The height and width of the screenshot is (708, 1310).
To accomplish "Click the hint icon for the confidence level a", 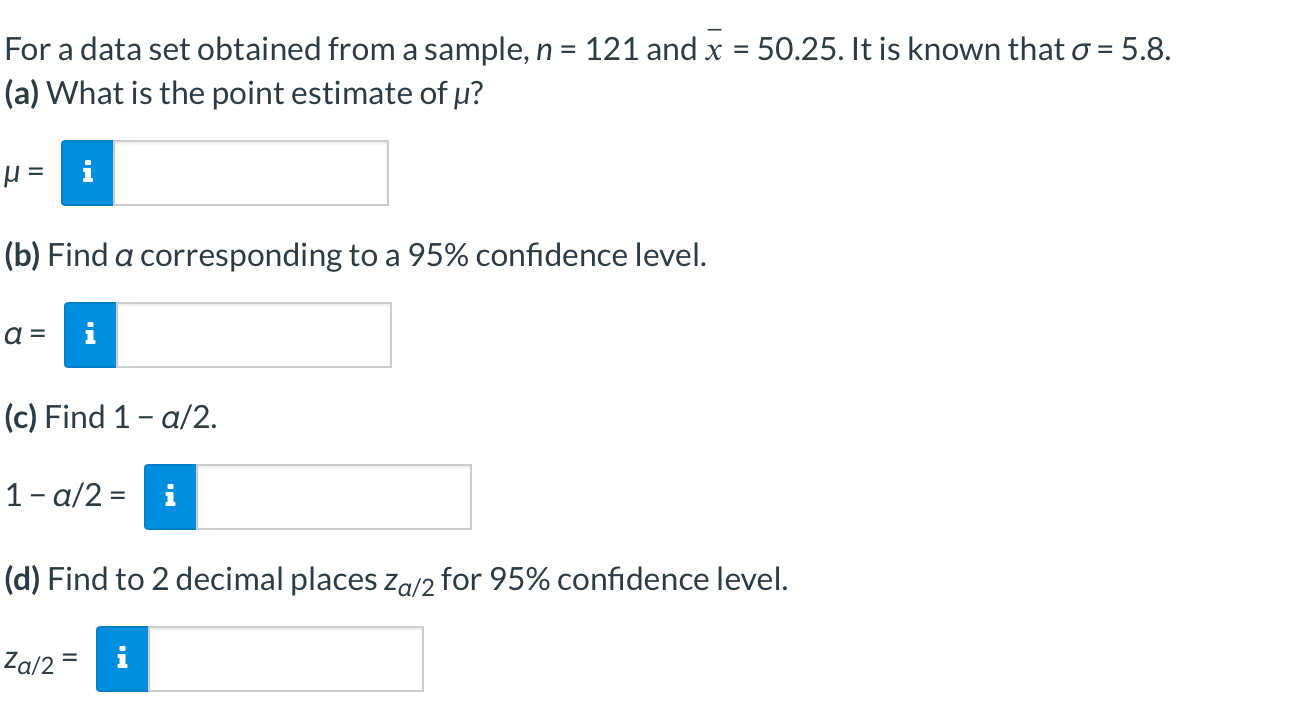I will pos(91,335).
